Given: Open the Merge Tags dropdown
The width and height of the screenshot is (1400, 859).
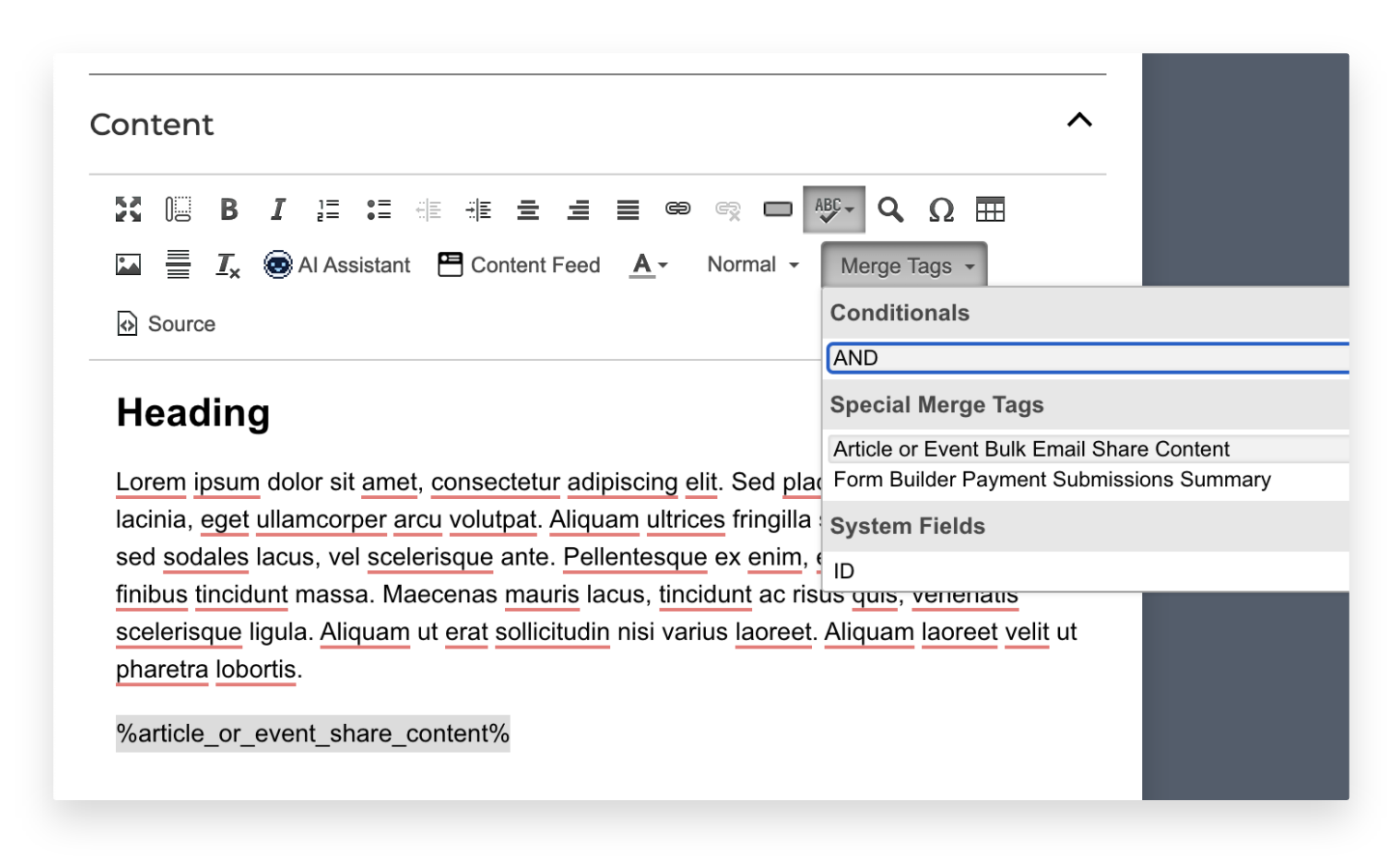Looking at the screenshot, I should click(902, 263).
